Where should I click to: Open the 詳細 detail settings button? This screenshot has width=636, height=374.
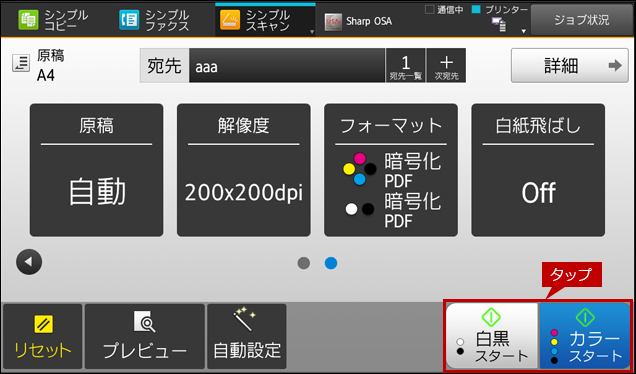tap(569, 65)
